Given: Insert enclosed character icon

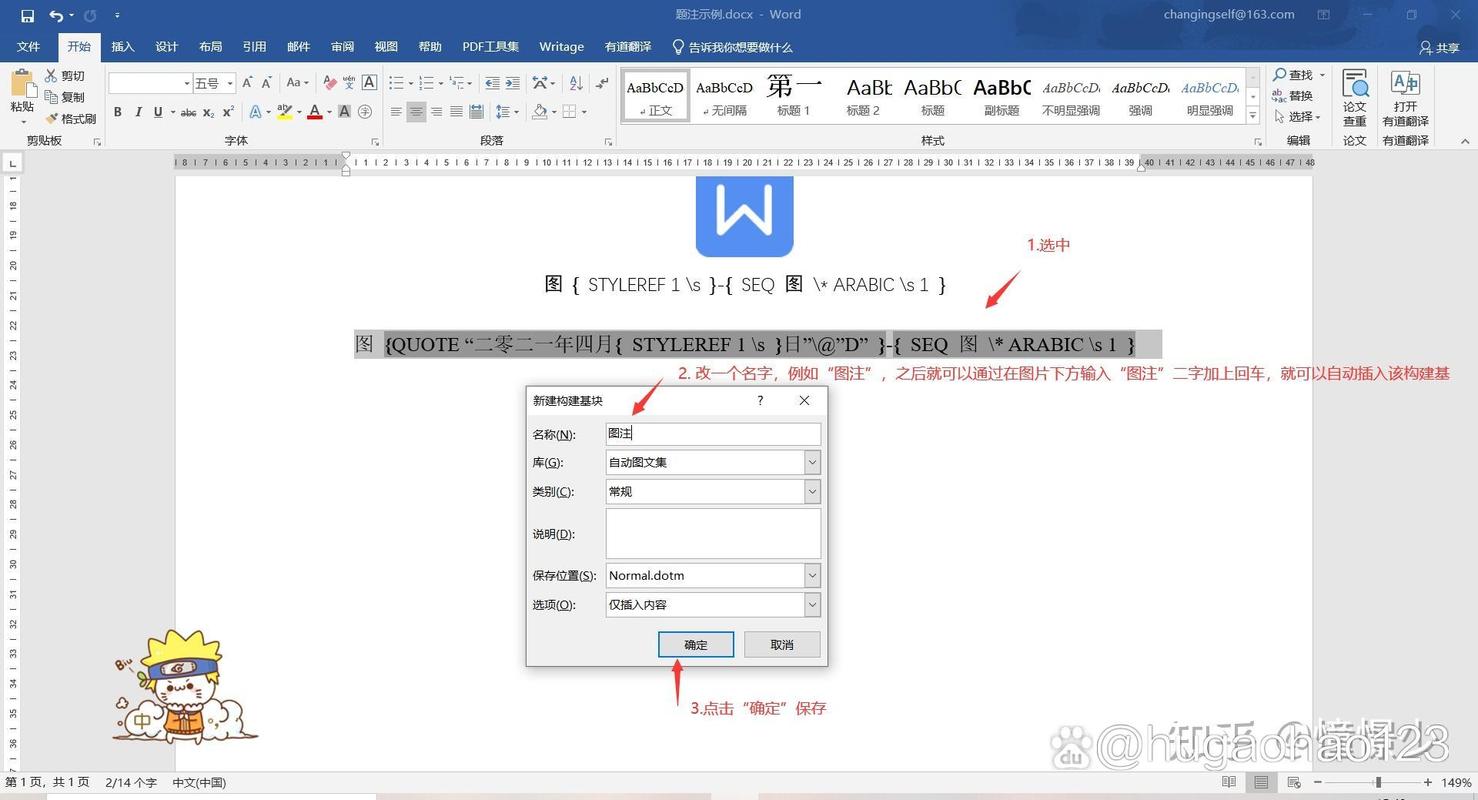Looking at the screenshot, I should 365,112.
